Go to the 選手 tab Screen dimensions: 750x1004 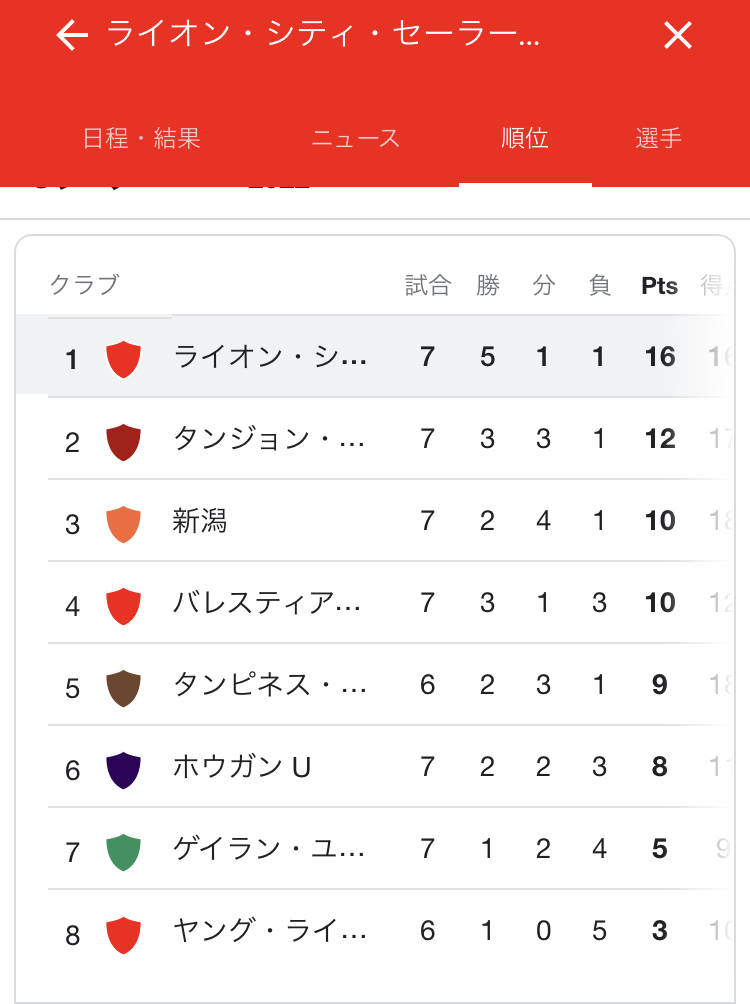[x=658, y=138]
